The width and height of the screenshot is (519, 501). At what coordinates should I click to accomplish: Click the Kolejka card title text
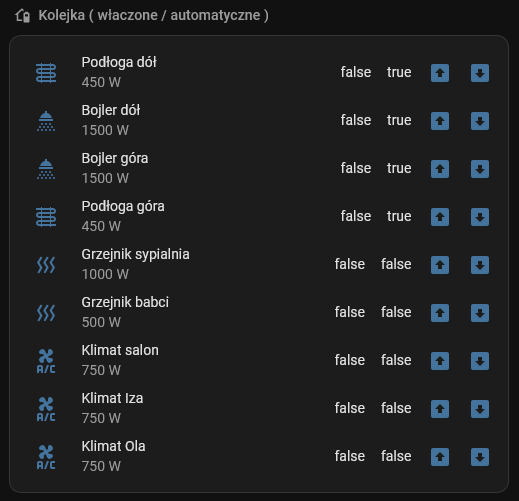point(153,15)
